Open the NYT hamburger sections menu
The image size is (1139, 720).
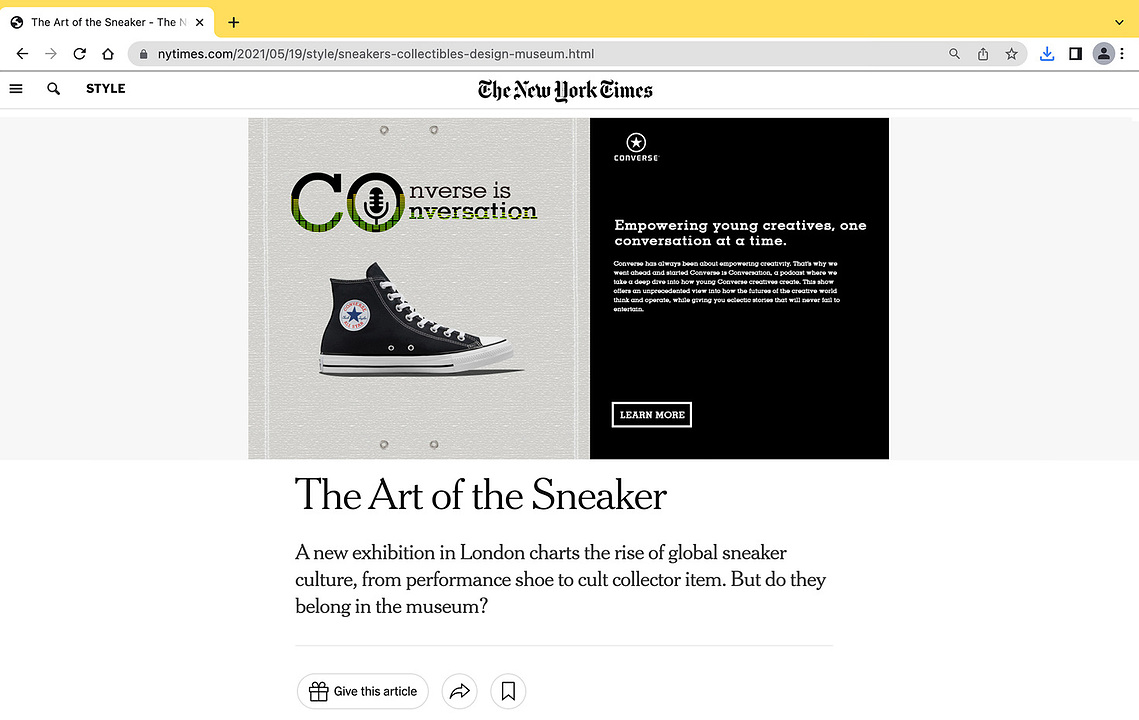click(x=16, y=89)
